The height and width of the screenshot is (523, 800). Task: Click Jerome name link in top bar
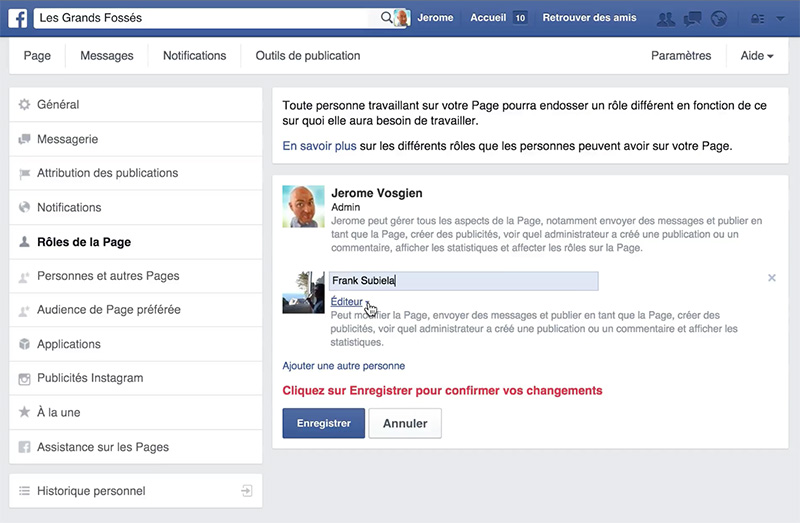(435, 18)
